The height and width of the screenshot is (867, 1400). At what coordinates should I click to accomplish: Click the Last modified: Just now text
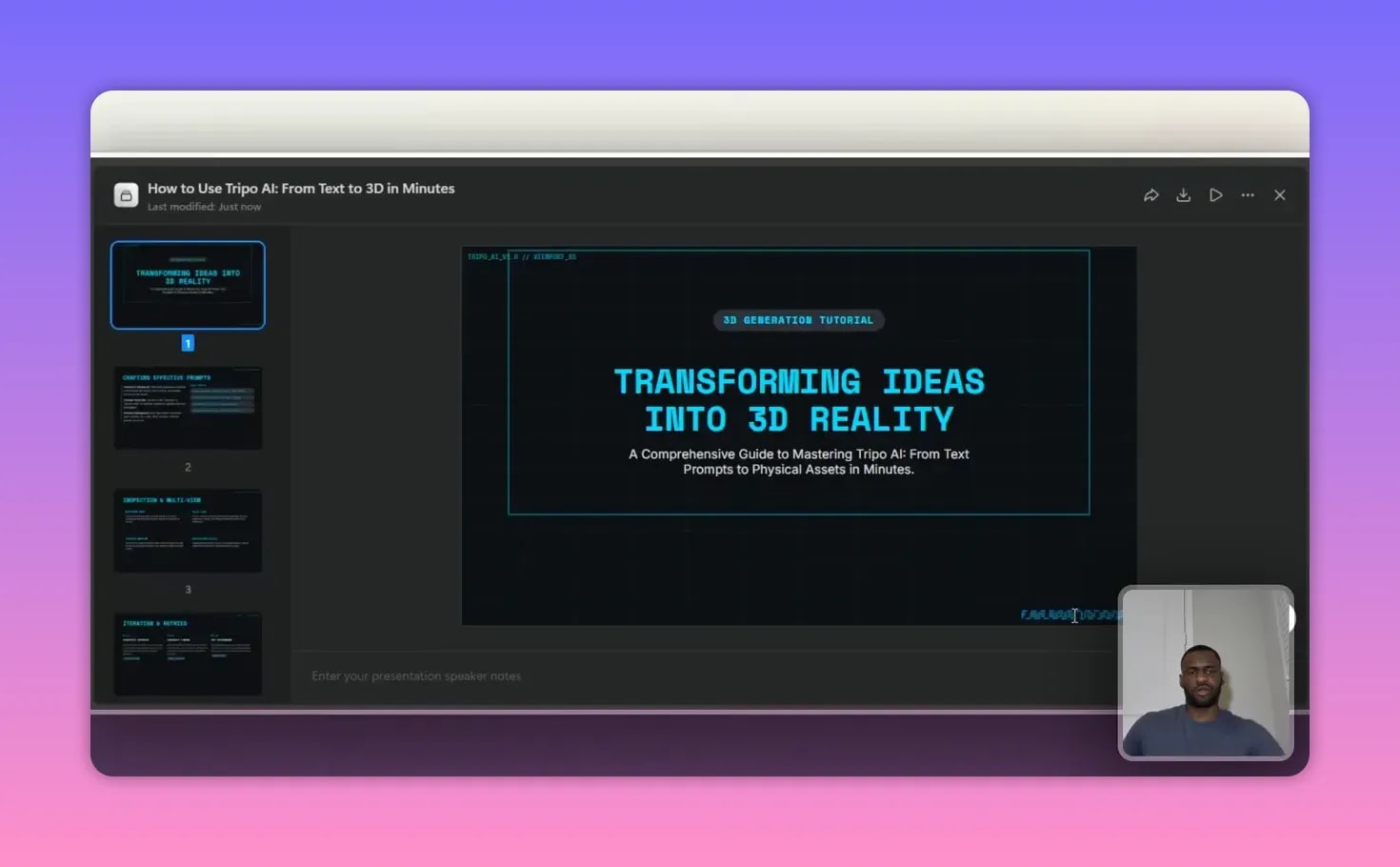(204, 207)
